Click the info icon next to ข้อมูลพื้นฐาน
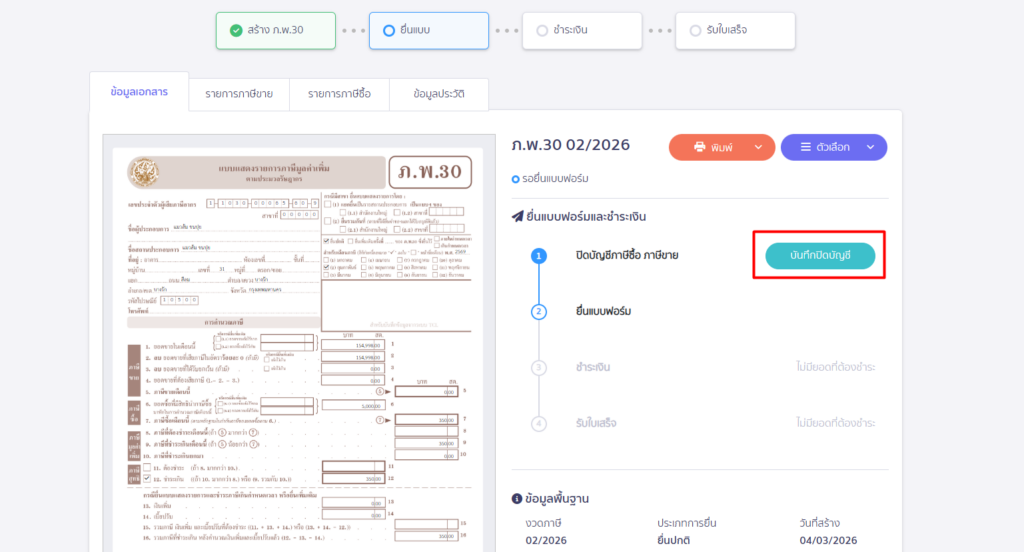Screen dimensions: 1024x552 [x=516, y=498]
